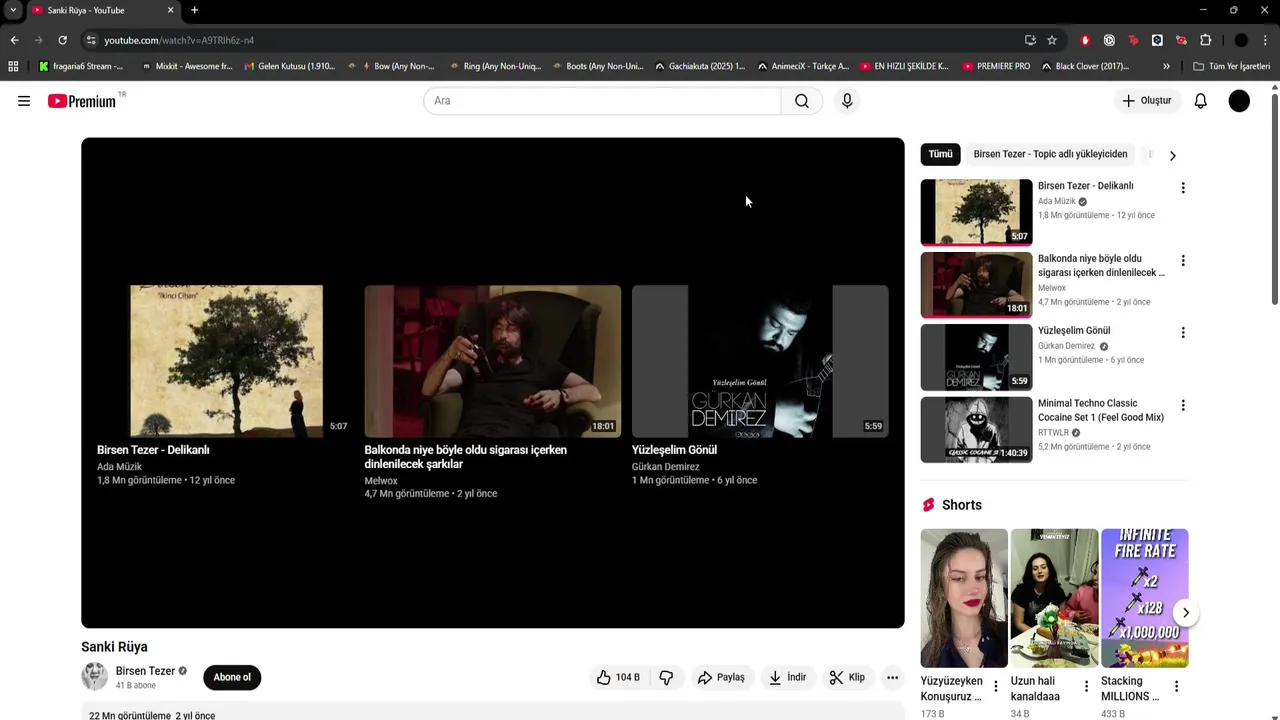Image resolution: width=1280 pixels, height=720 pixels.
Task: Open Yüzyüzeyken Konuşuruz short thumbnail
Action: 964,598
